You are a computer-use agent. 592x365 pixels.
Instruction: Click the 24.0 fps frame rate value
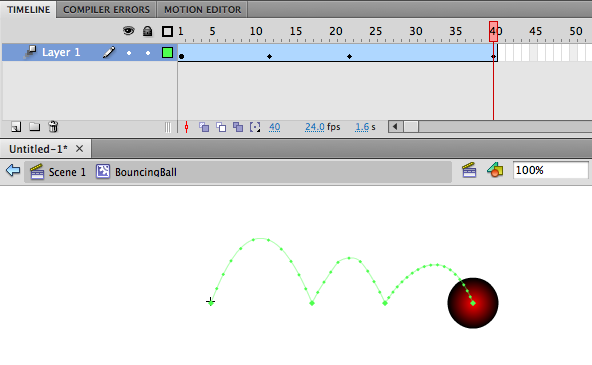(314, 127)
